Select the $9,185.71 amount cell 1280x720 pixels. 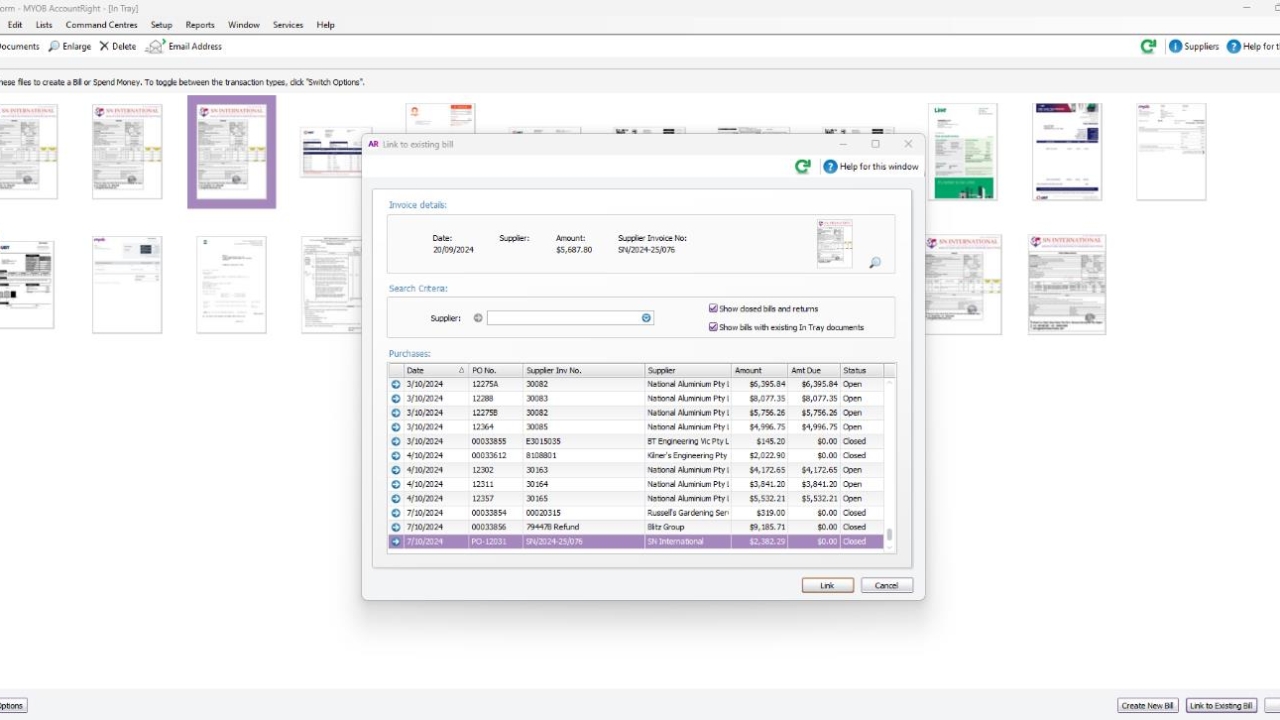point(760,527)
